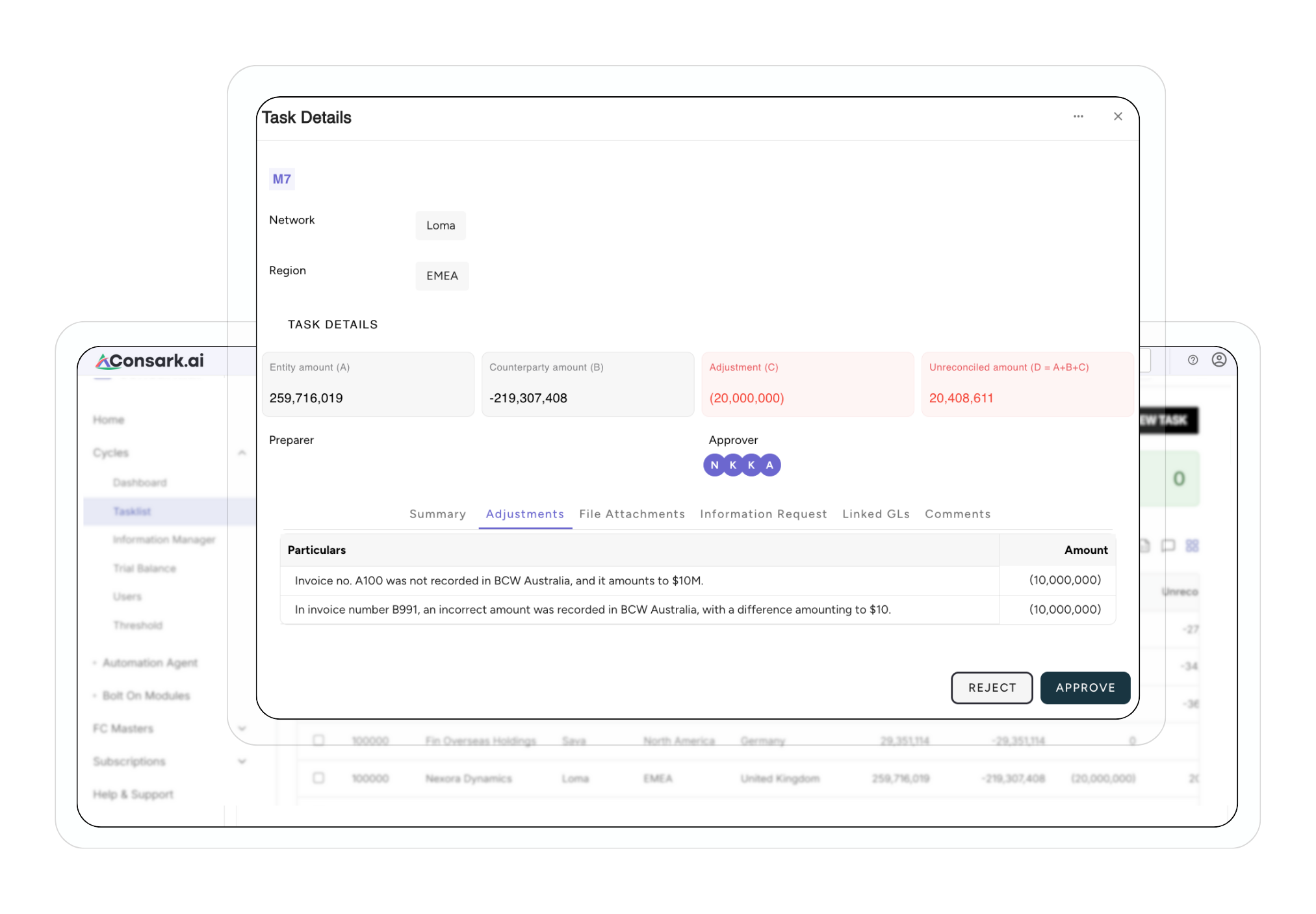Click the REJECT button

point(992,688)
